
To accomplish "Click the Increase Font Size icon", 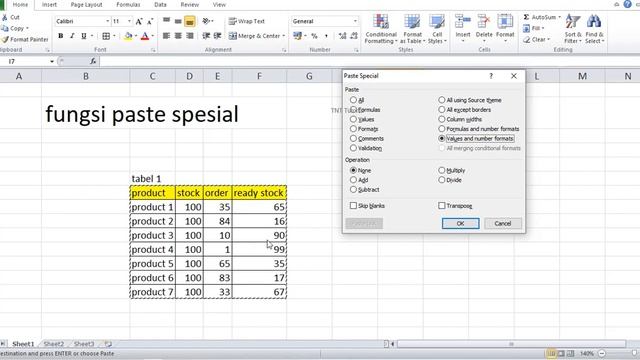I will coord(139,21).
